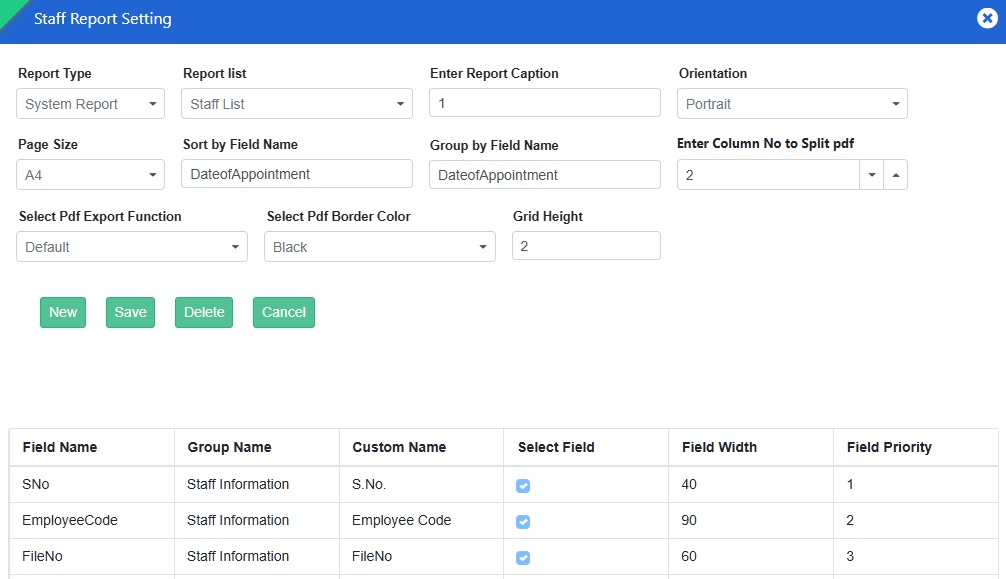
Task: Toggle the SNo Select Field checkbox
Action: (523, 486)
